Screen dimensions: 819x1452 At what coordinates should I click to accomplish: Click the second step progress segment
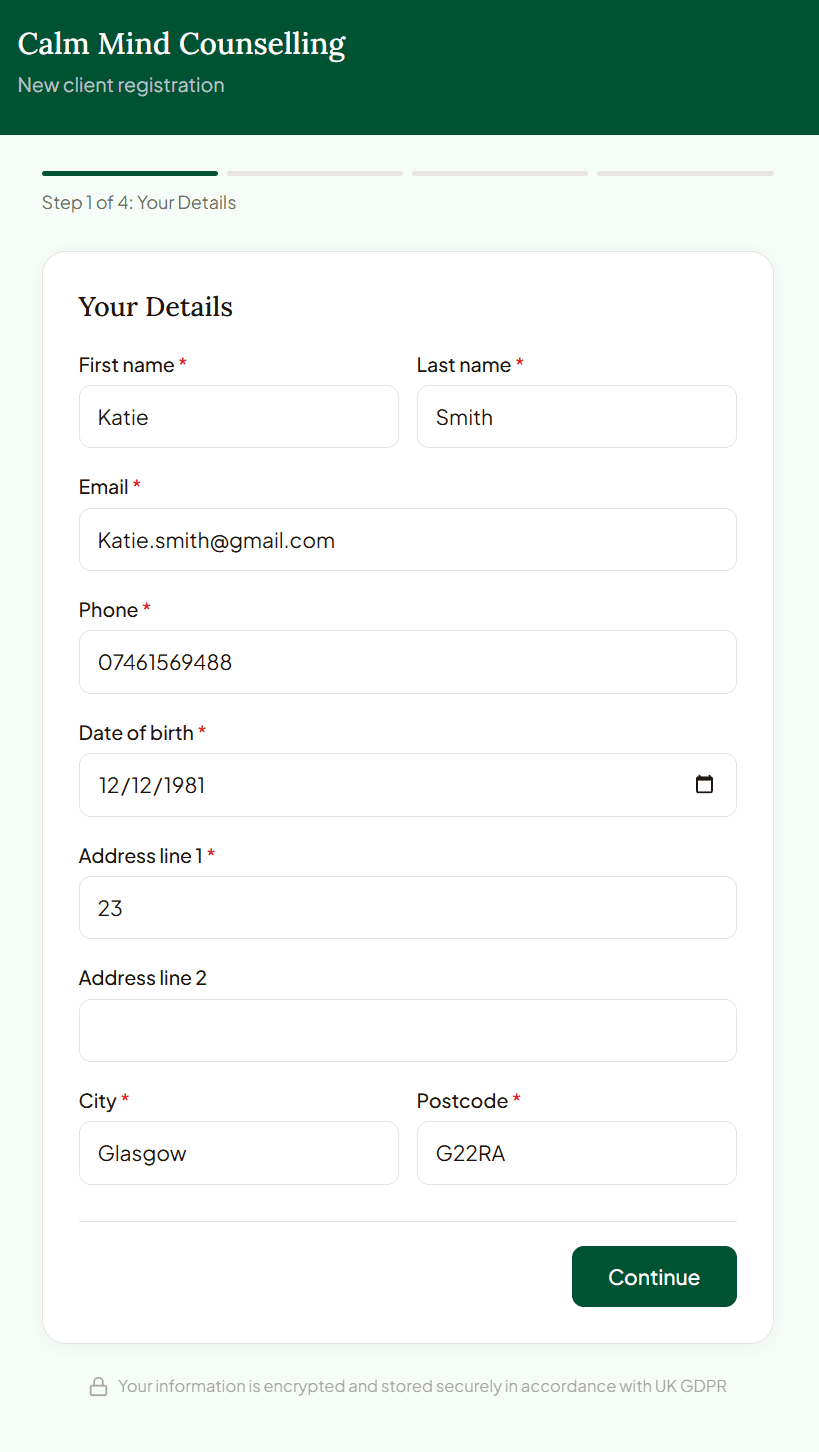[314, 172]
